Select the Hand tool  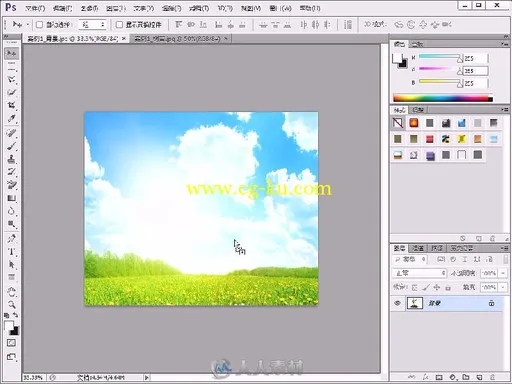[x=12, y=292]
